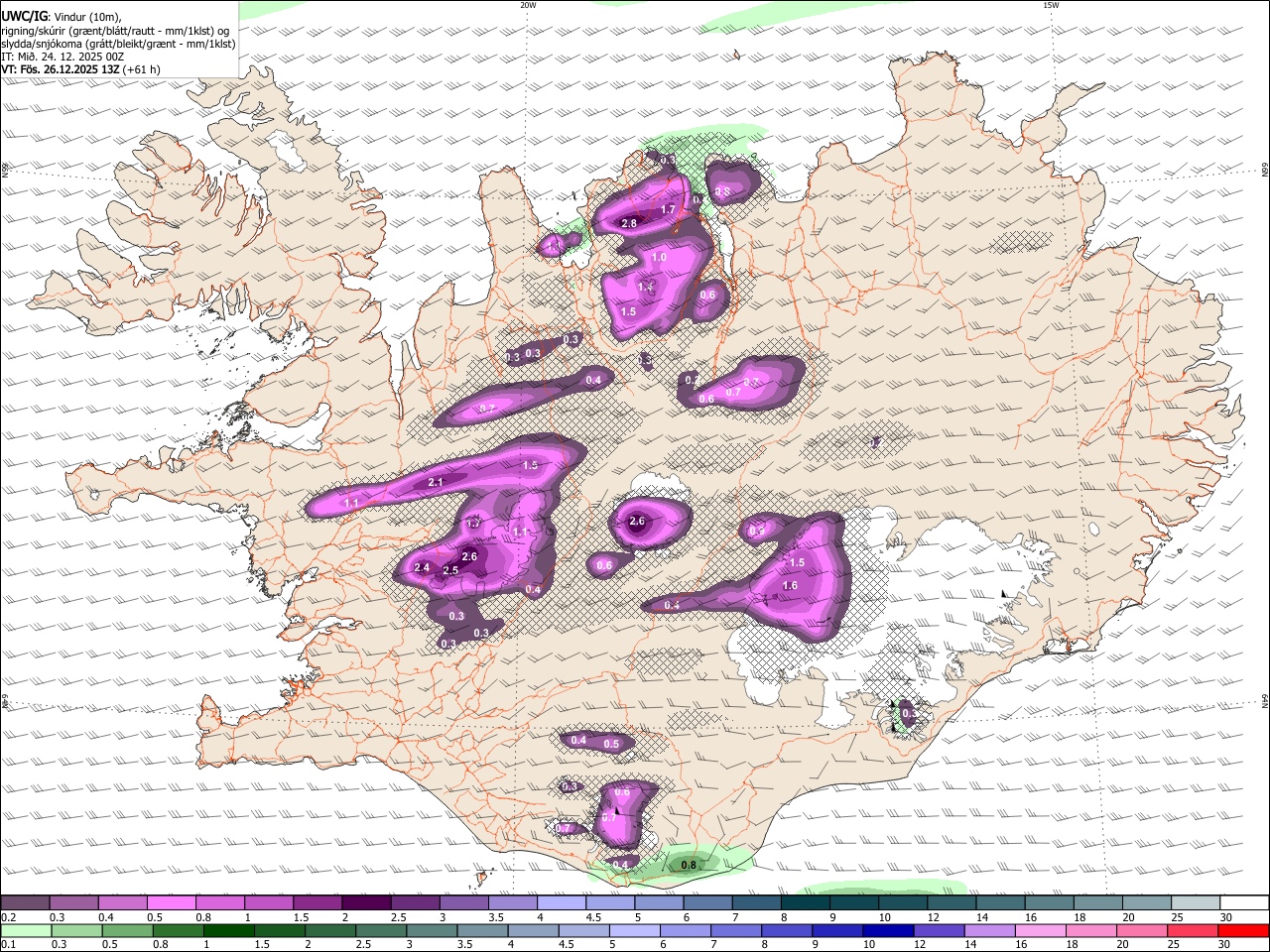This screenshot has height=952, width=1270.
Task: Click the 15W longitude label
Action: pos(1051,5)
